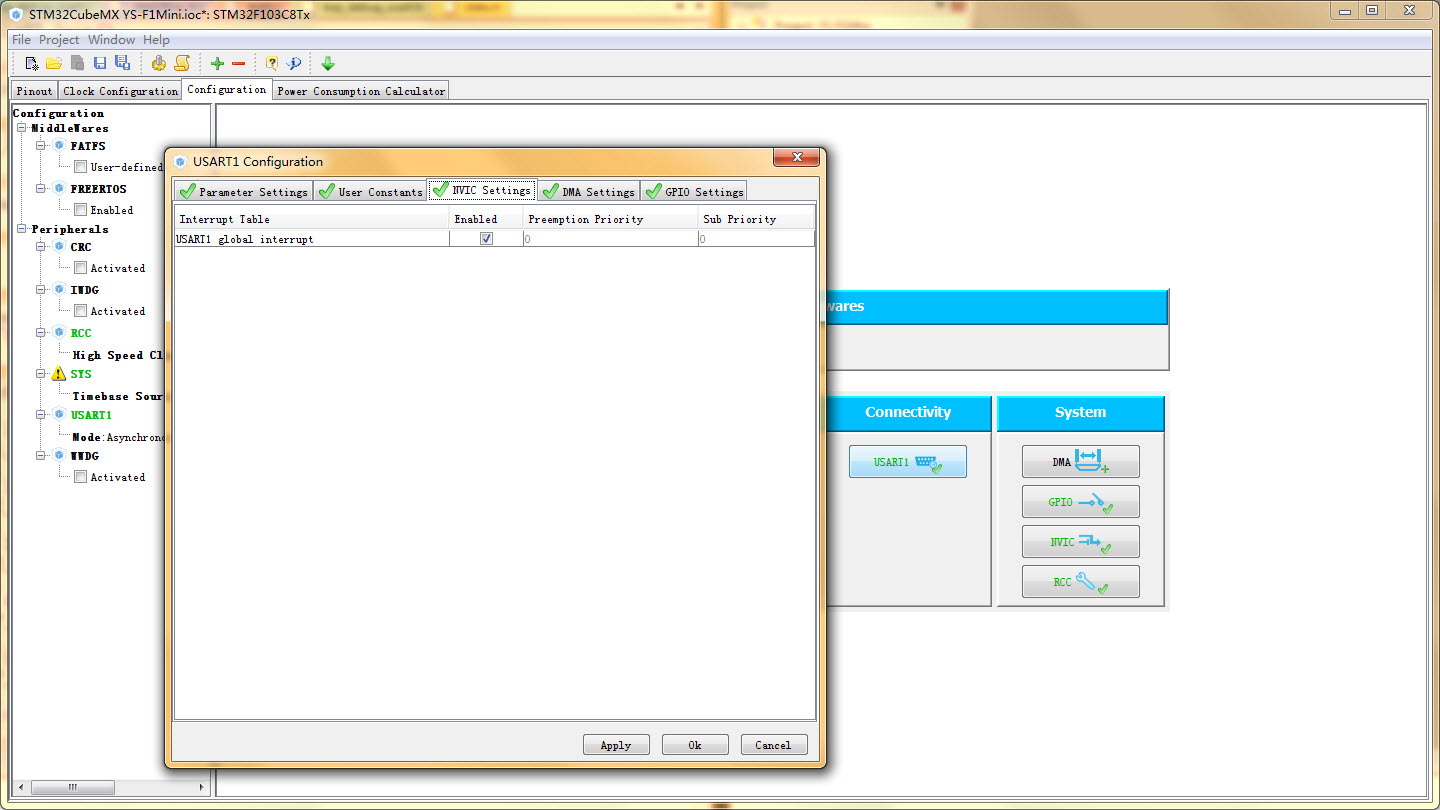Image resolution: width=1440 pixels, height=810 pixels.
Task: Switch to the Clock Configuration tab
Action: point(120,91)
